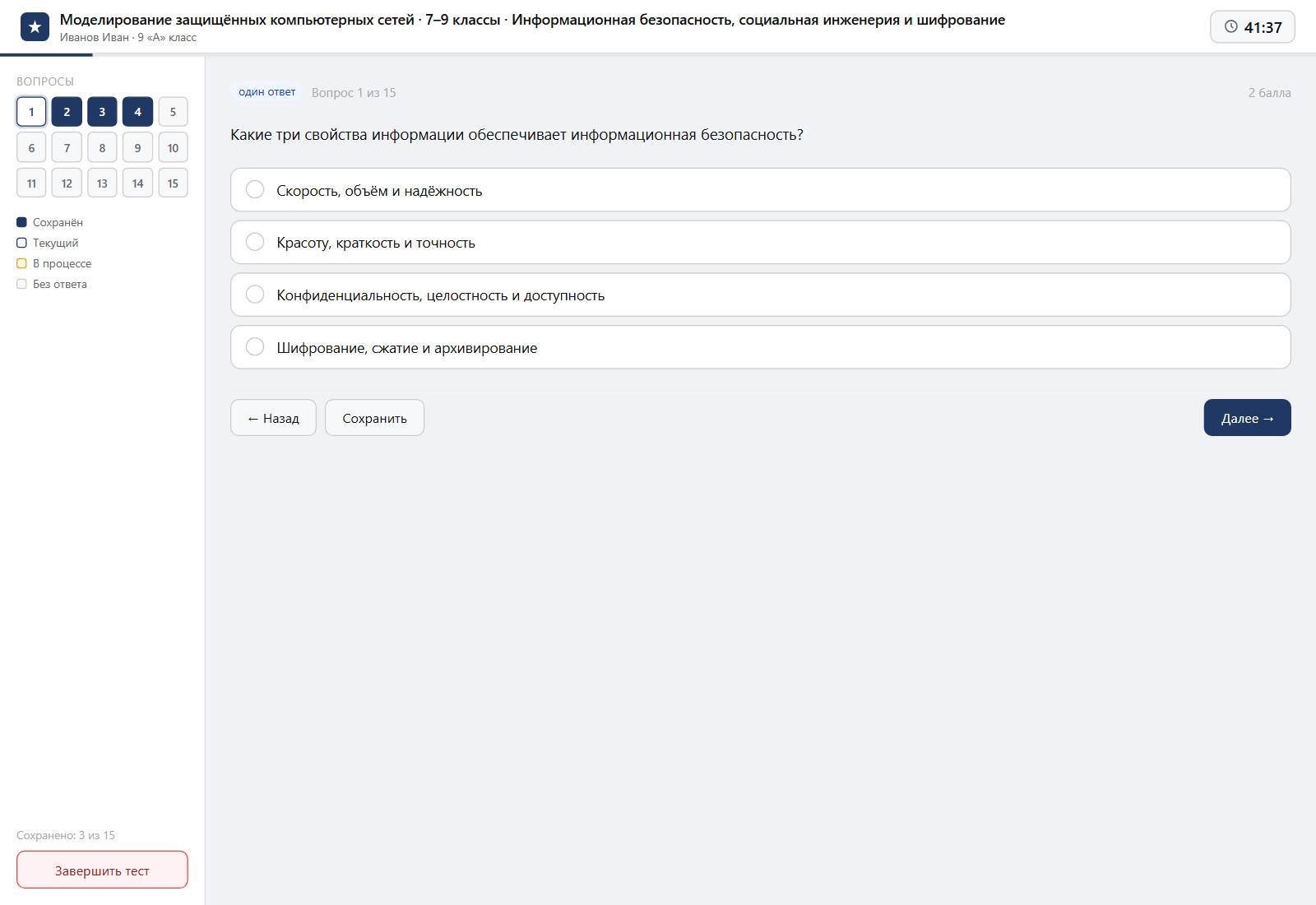This screenshot has height=905, width=1316.
Task: Save answer with 'Сохранить' button
Action: 374,418
